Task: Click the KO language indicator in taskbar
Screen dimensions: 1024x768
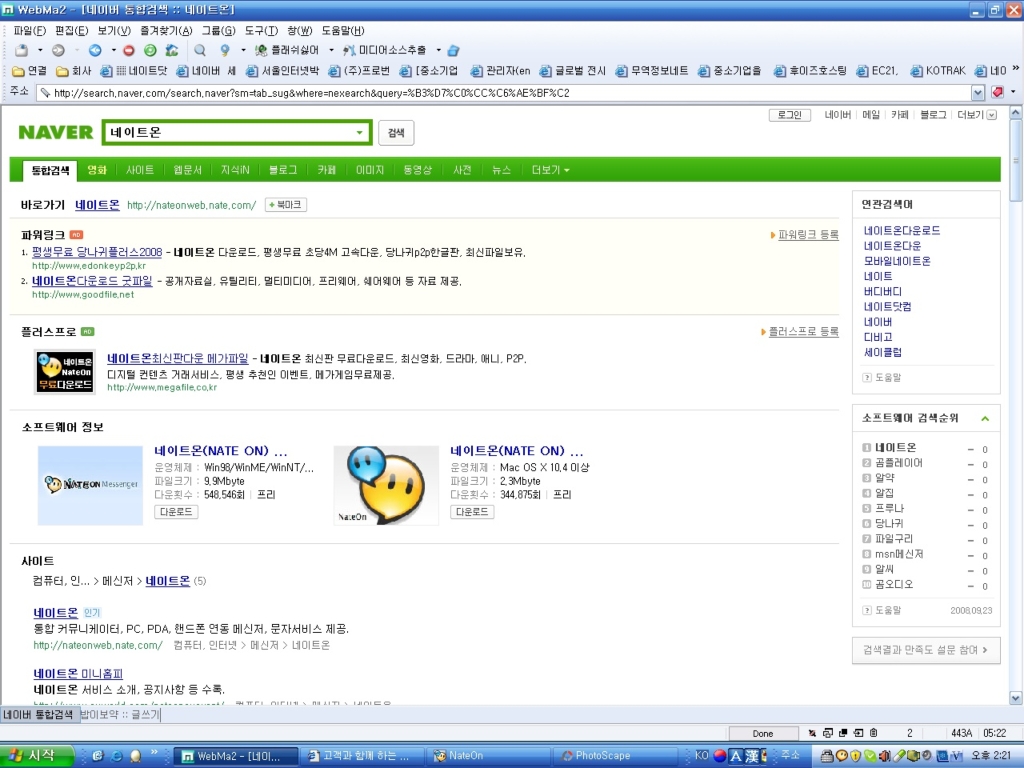Action: click(701, 756)
